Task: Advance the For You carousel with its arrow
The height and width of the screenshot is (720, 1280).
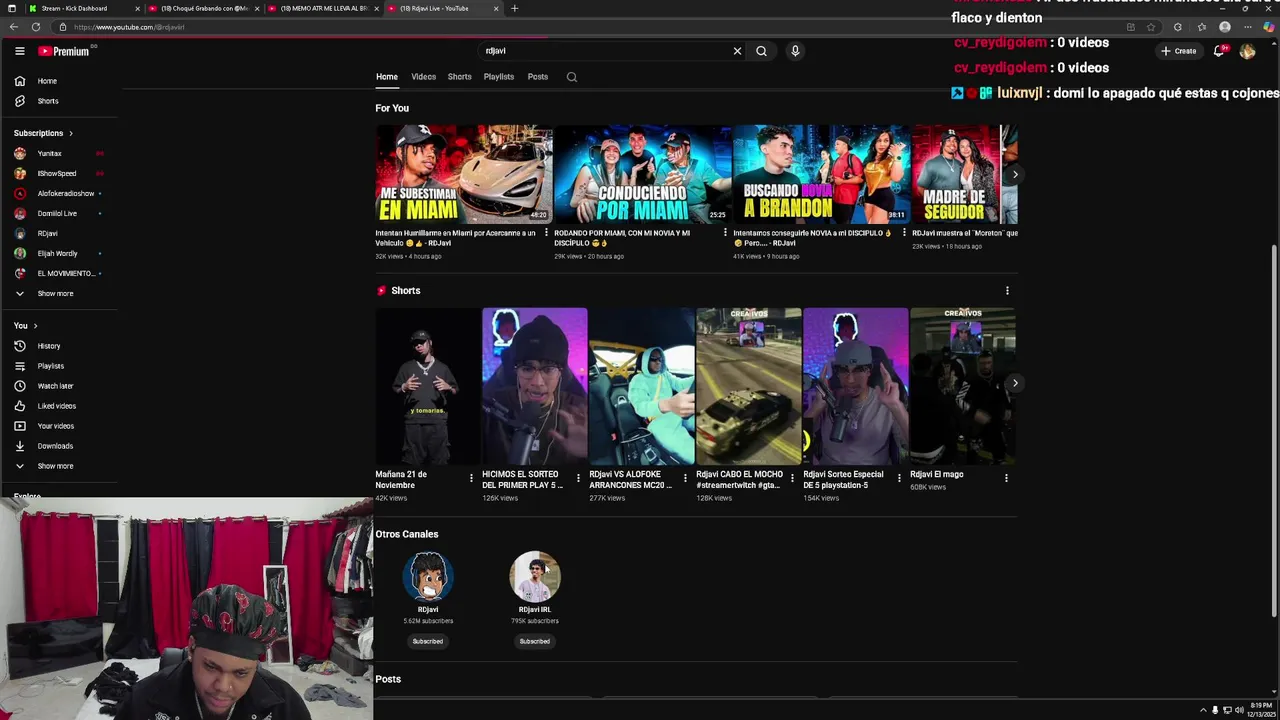Action: [1014, 175]
